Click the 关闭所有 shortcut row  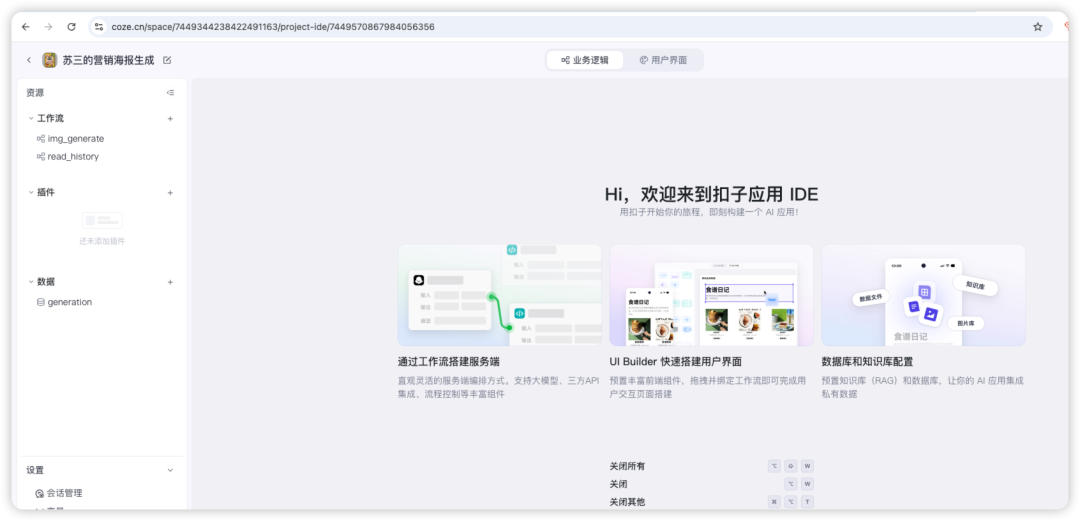[x=712, y=467]
